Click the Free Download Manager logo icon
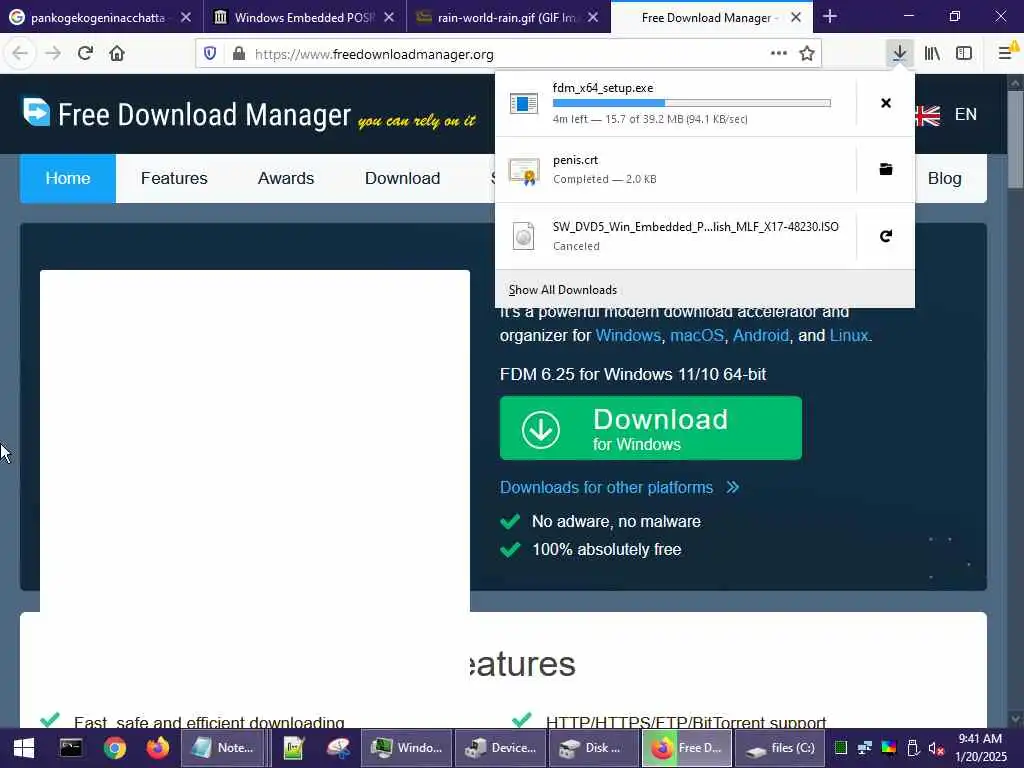The image size is (1024, 768). pos(37,112)
